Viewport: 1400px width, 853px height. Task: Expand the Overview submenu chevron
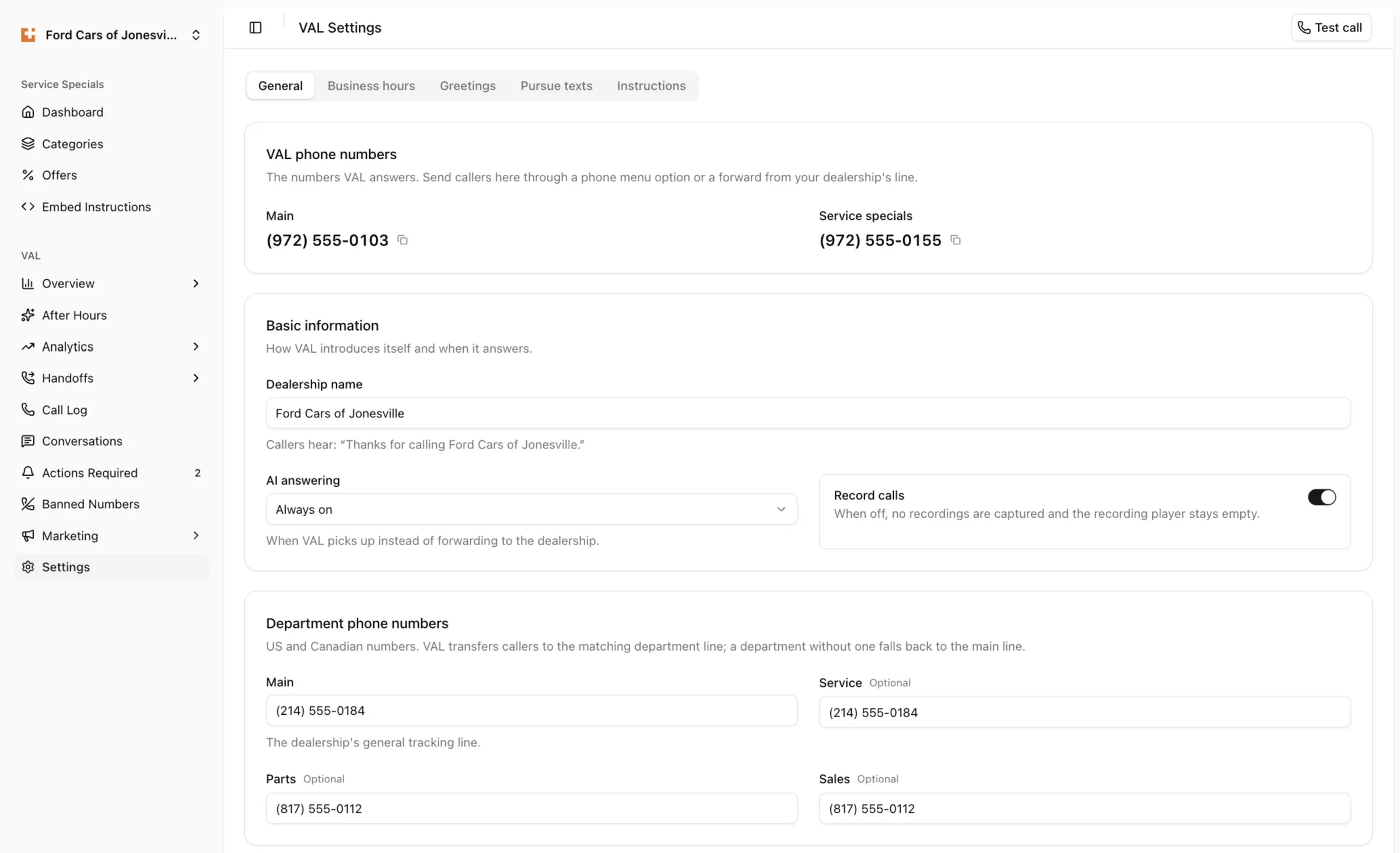196,283
